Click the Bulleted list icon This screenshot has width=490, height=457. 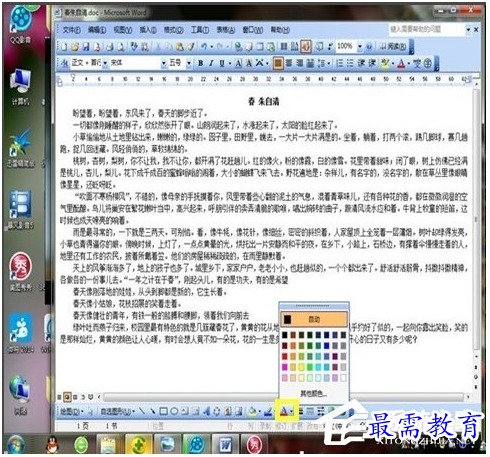coord(350,63)
